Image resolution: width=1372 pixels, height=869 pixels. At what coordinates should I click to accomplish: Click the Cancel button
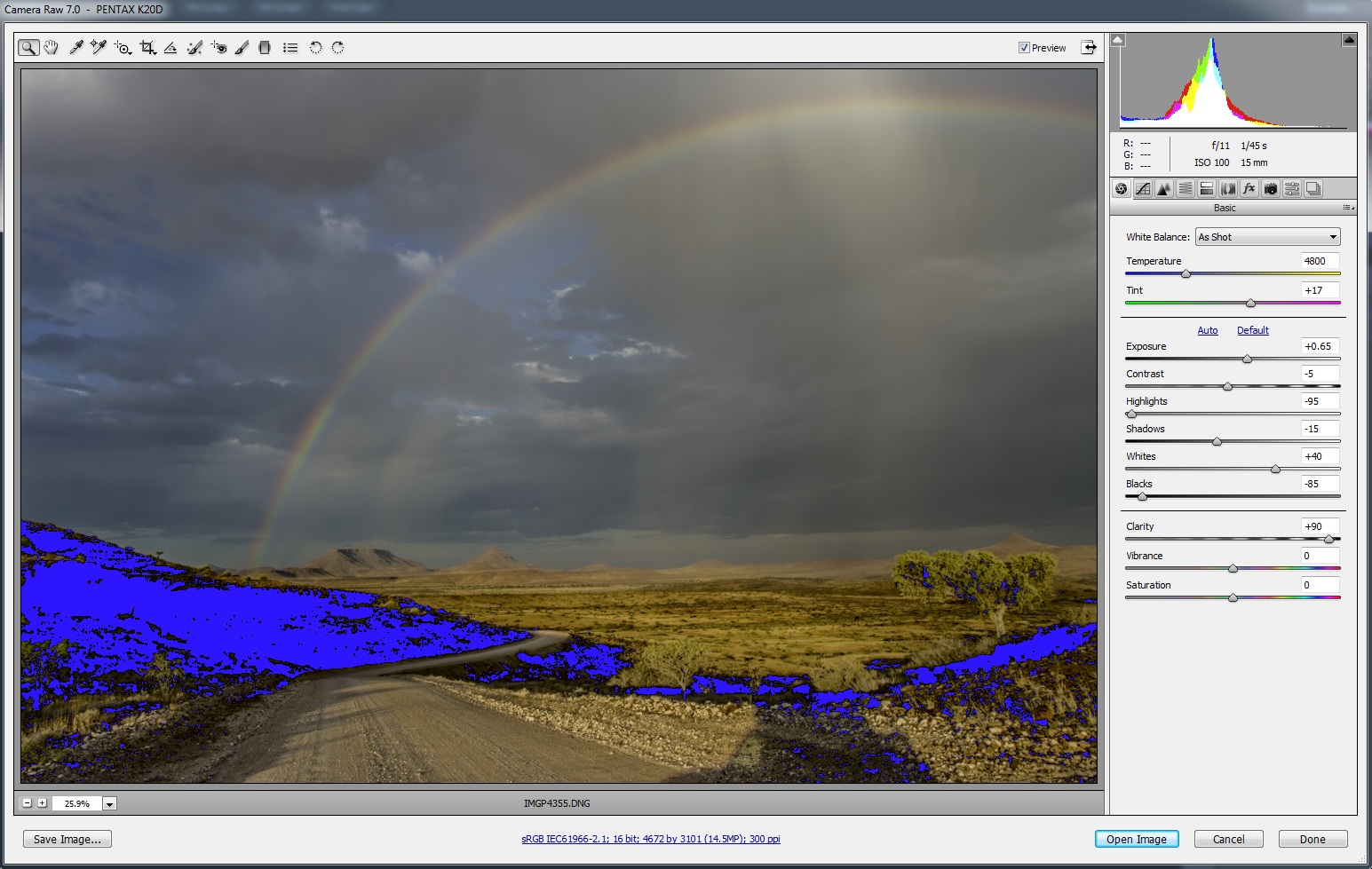click(1229, 839)
